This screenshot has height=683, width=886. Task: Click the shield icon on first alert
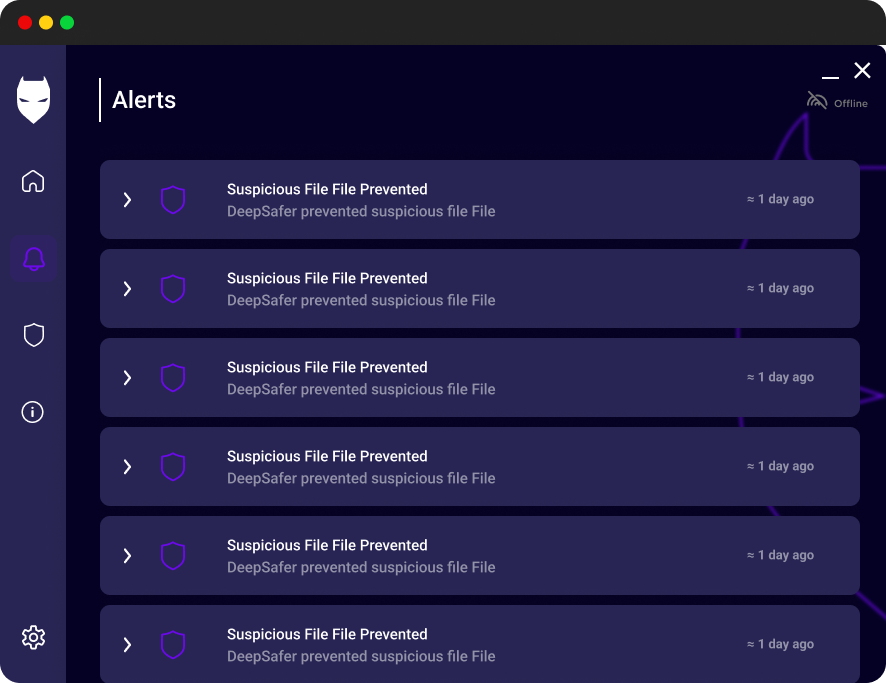tap(173, 200)
